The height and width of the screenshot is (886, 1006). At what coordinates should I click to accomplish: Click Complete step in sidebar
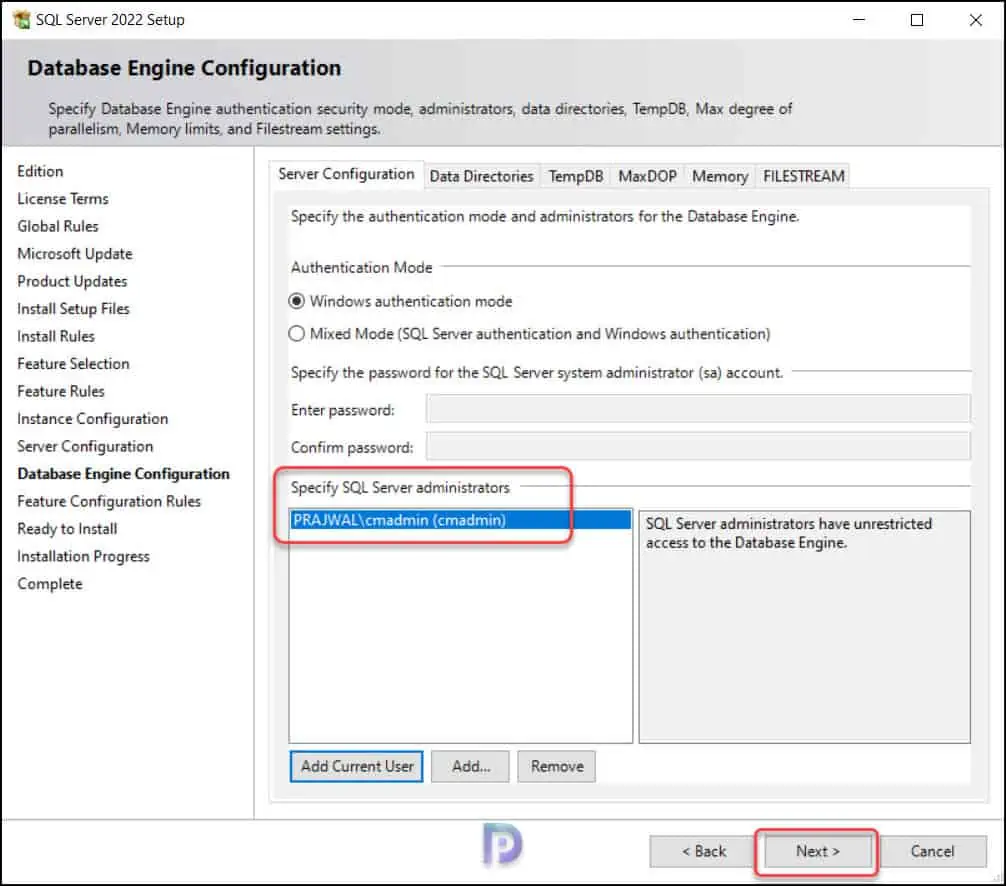coord(49,584)
